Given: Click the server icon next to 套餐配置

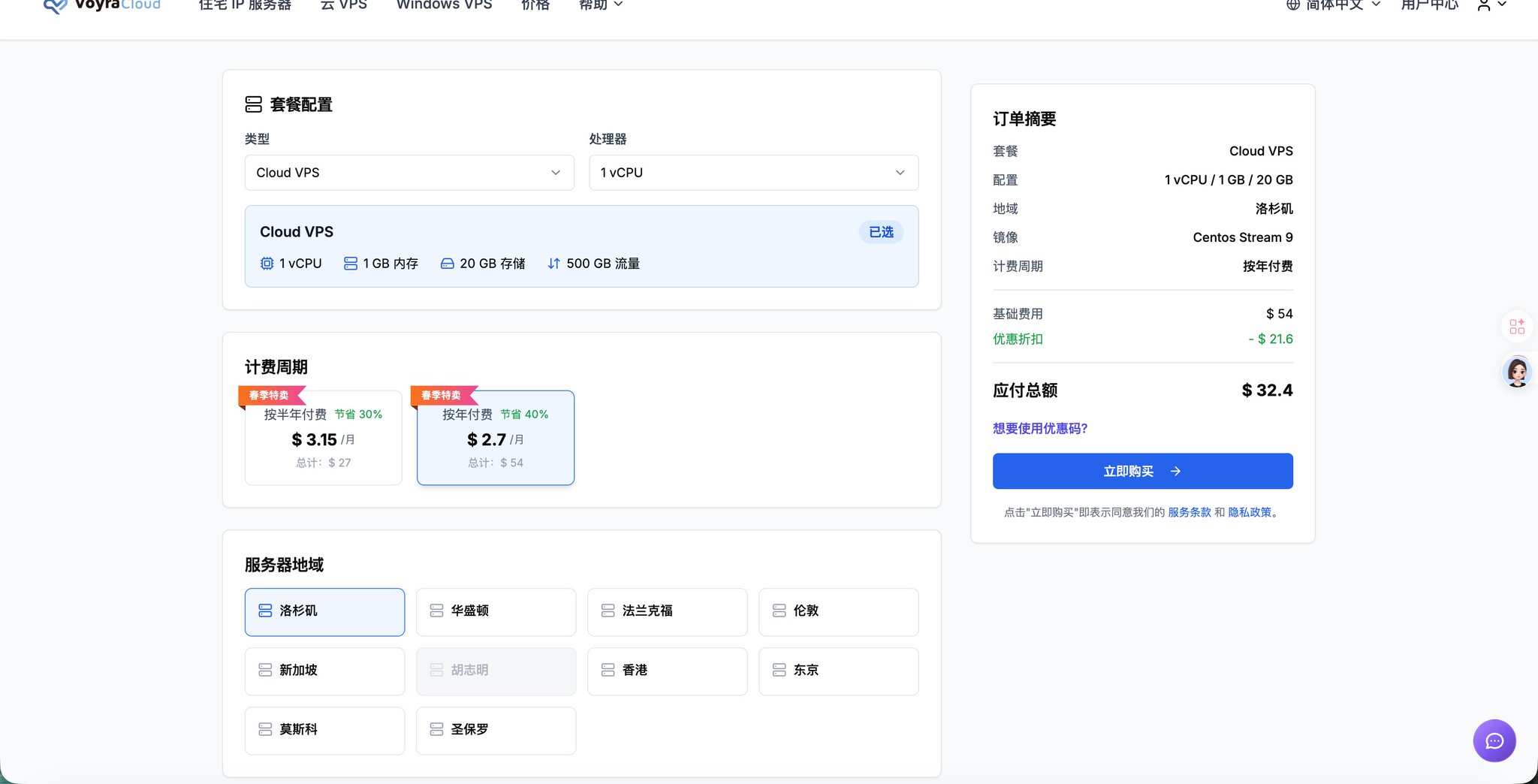Looking at the screenshot, I should (x=253, y=104).
